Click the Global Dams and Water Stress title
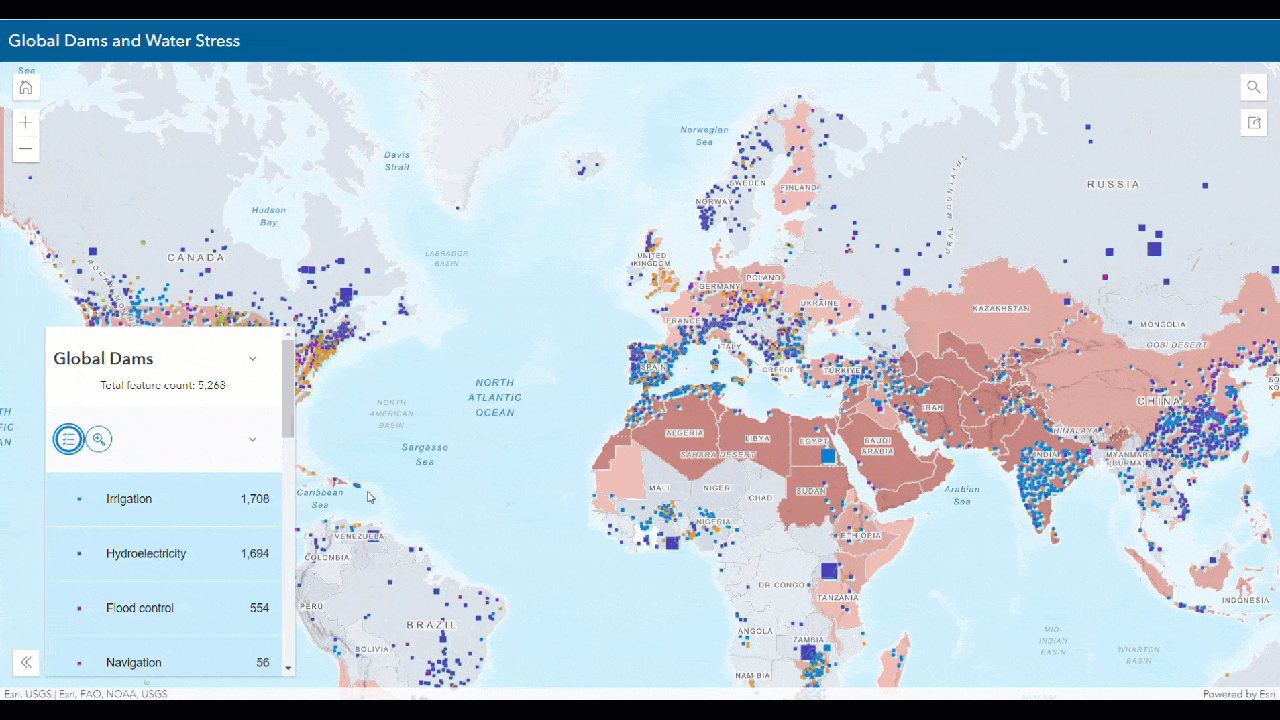Image resolution: width=1280 pixels, height=720 pixels. 124,41
